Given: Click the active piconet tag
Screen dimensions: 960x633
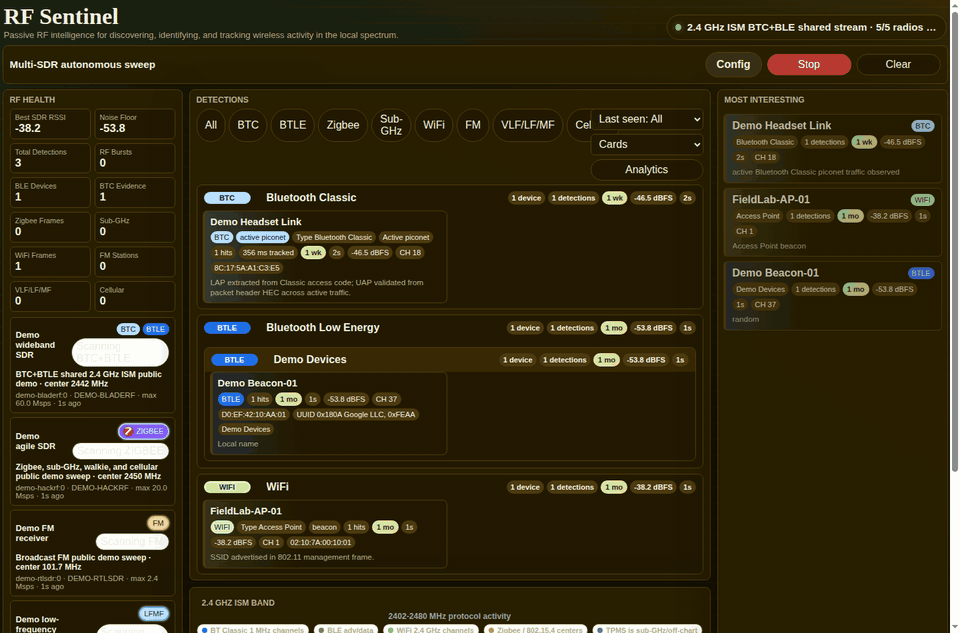Looking at the screenshot, I should (262, 237).
